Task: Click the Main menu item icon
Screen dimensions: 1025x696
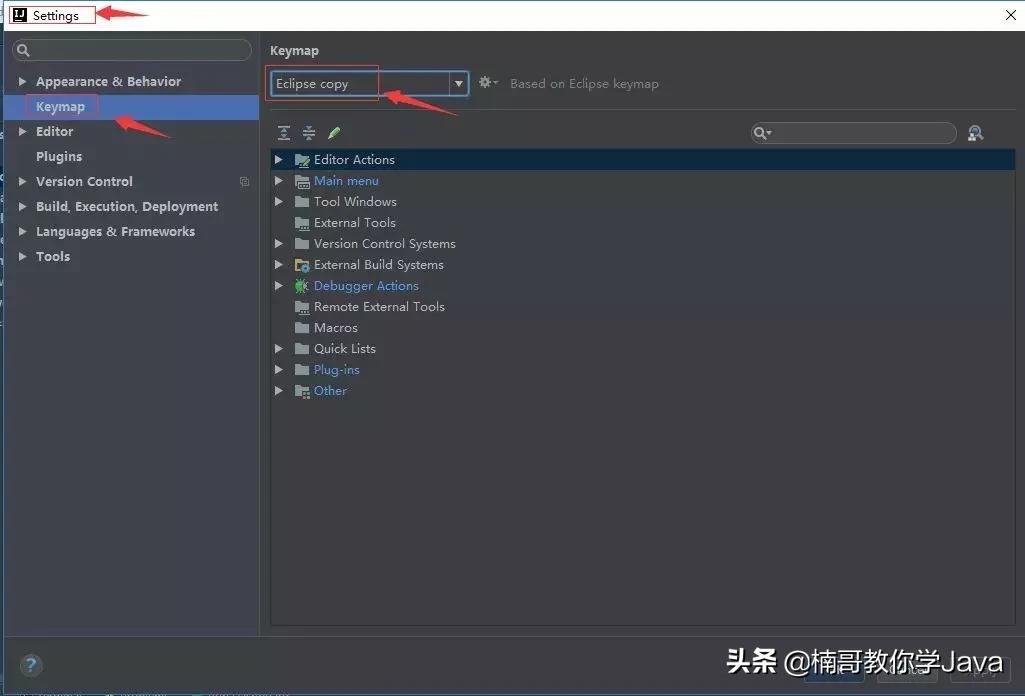Action: pos(302,180)
